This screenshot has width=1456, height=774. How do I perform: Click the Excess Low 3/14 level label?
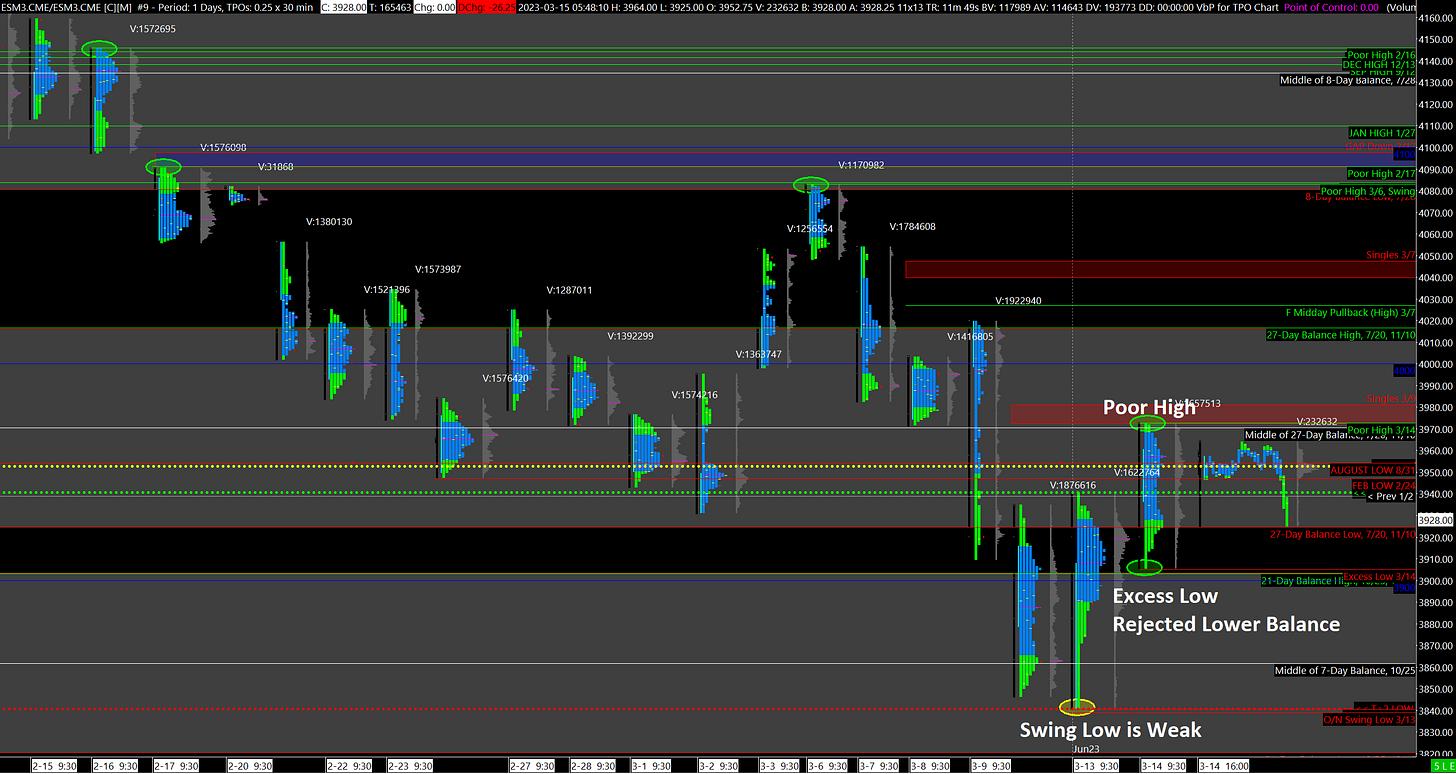pos(1379,577)
